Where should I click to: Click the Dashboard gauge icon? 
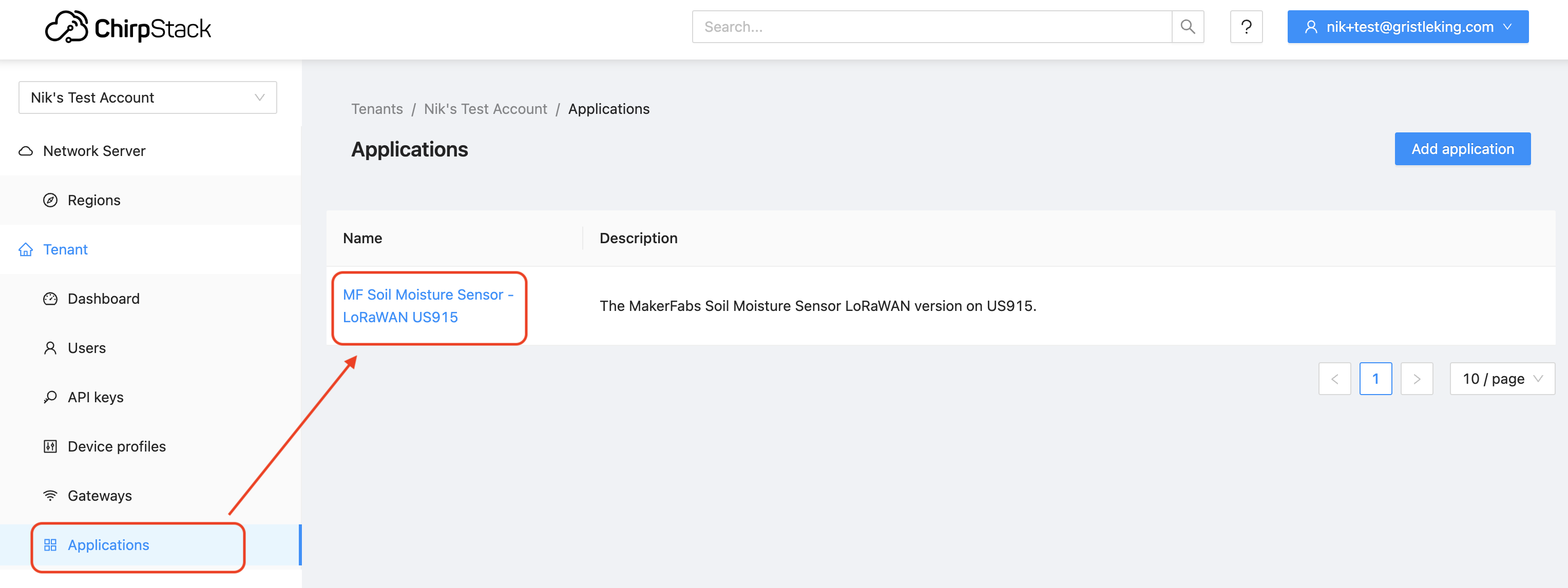50,299
